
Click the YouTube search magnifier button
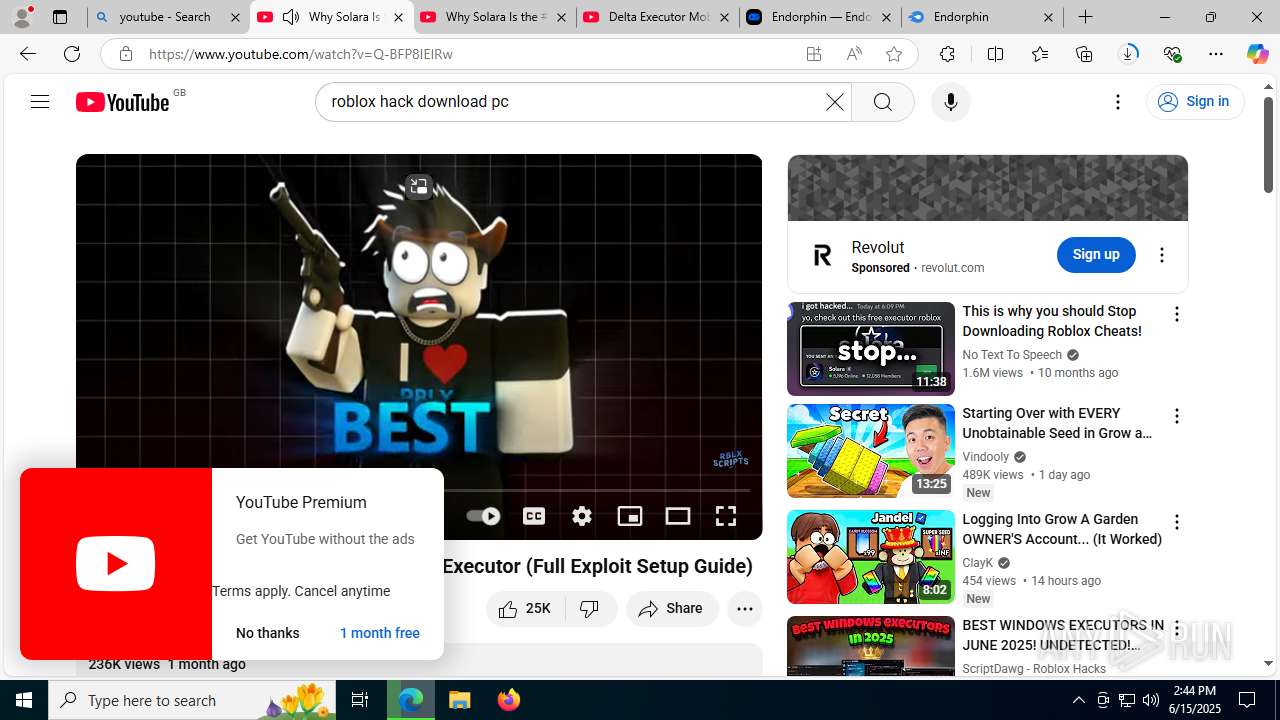coord(882,102)
